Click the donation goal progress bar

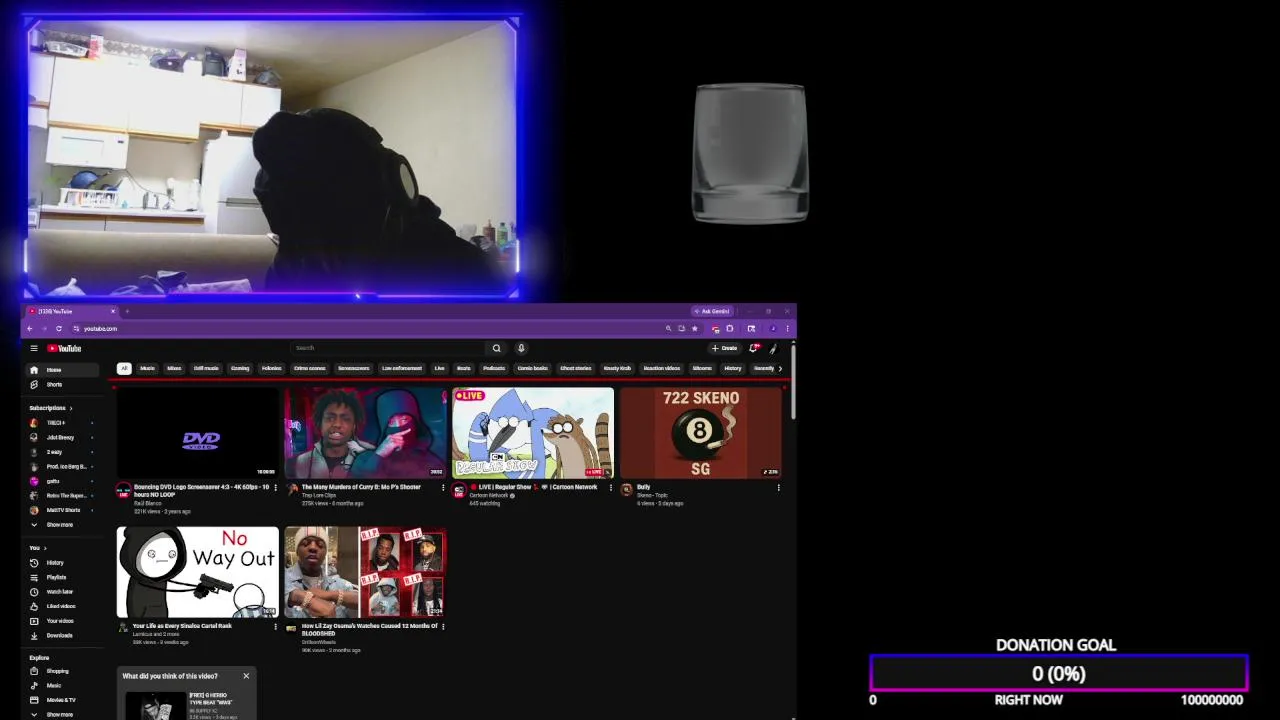click(x=1059, y=674)
